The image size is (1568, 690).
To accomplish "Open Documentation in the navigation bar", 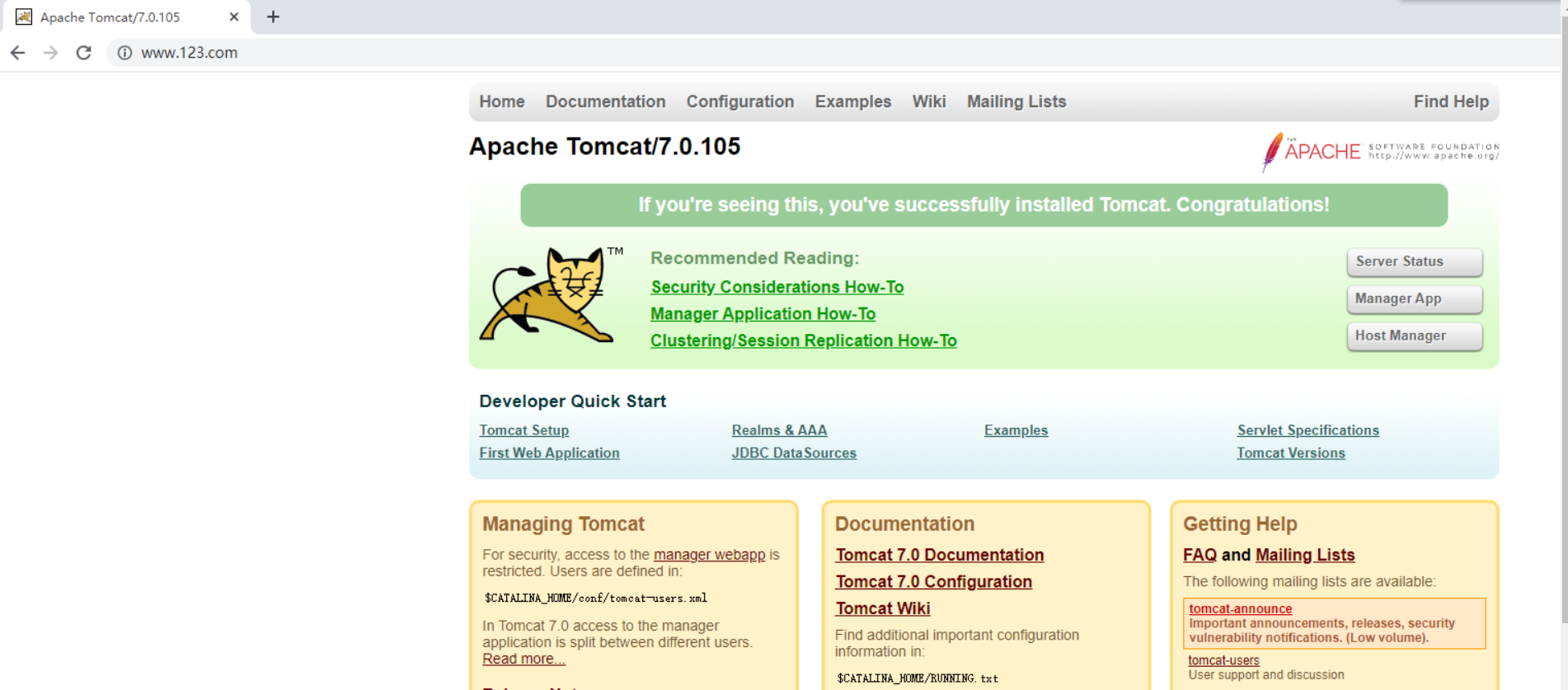I will pyautogui.click(x=605, y=101).
